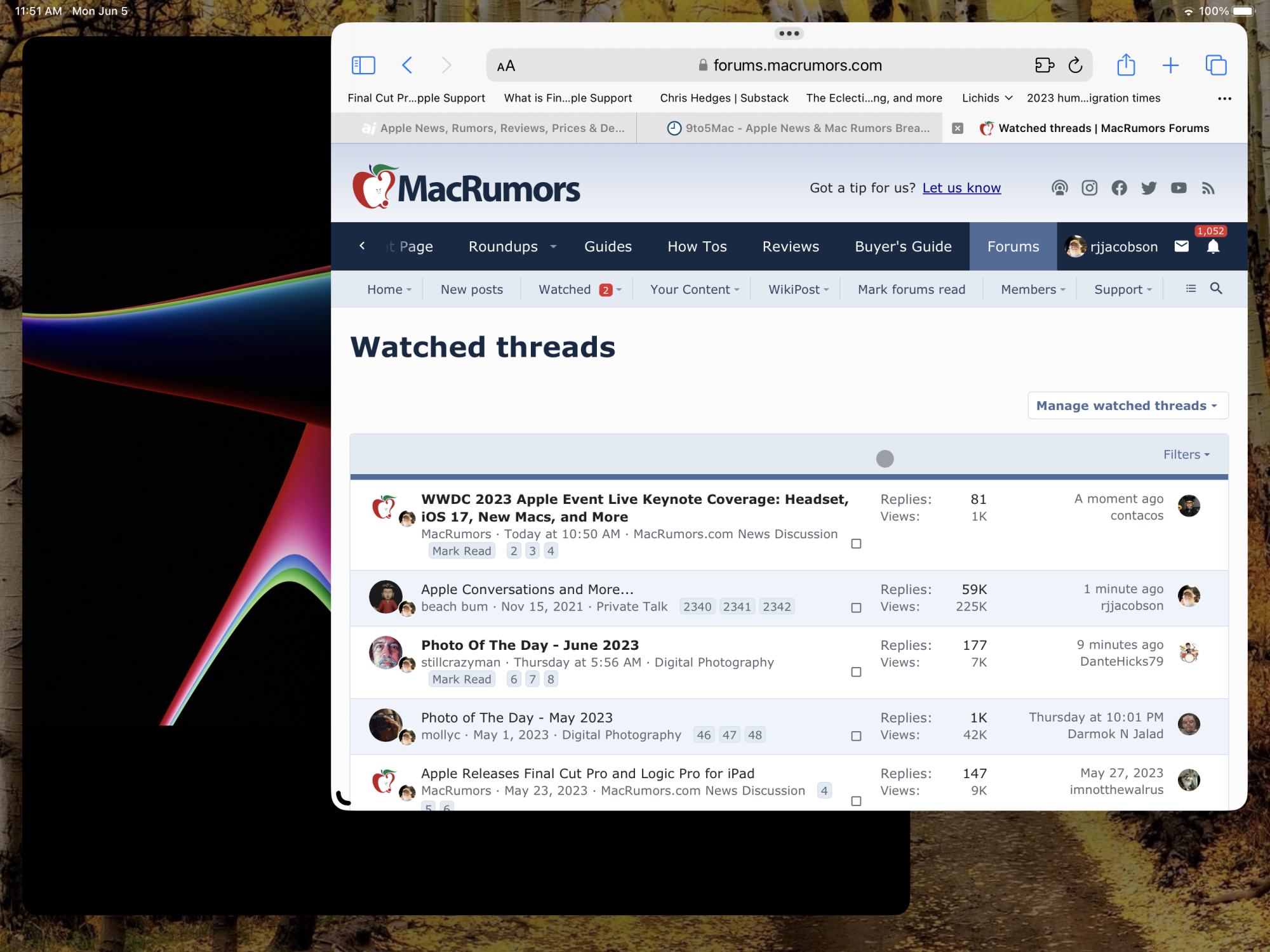
Task: Open contacos avatar in WWDC thread
Action: 1189,506
